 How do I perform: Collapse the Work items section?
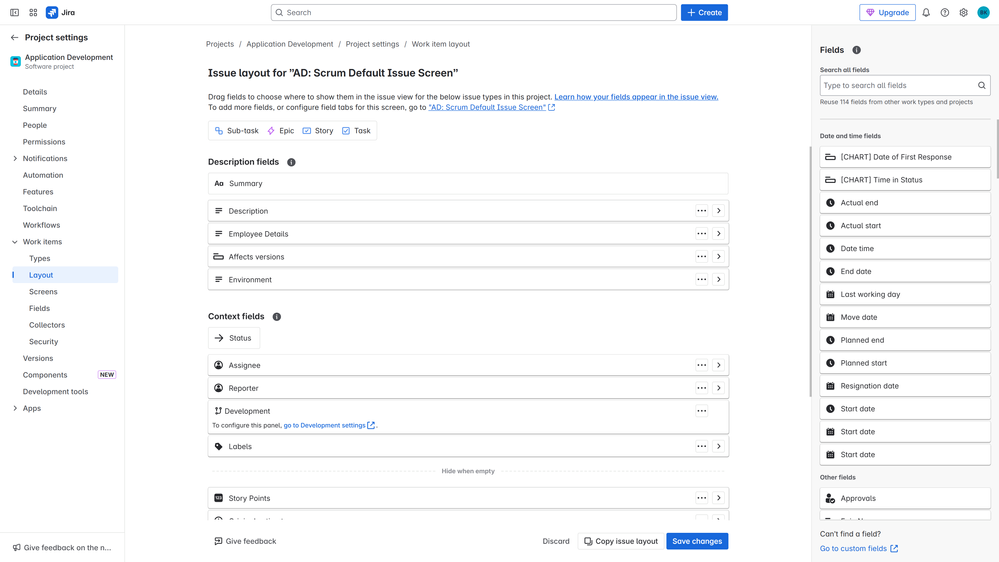click(15, 242)
